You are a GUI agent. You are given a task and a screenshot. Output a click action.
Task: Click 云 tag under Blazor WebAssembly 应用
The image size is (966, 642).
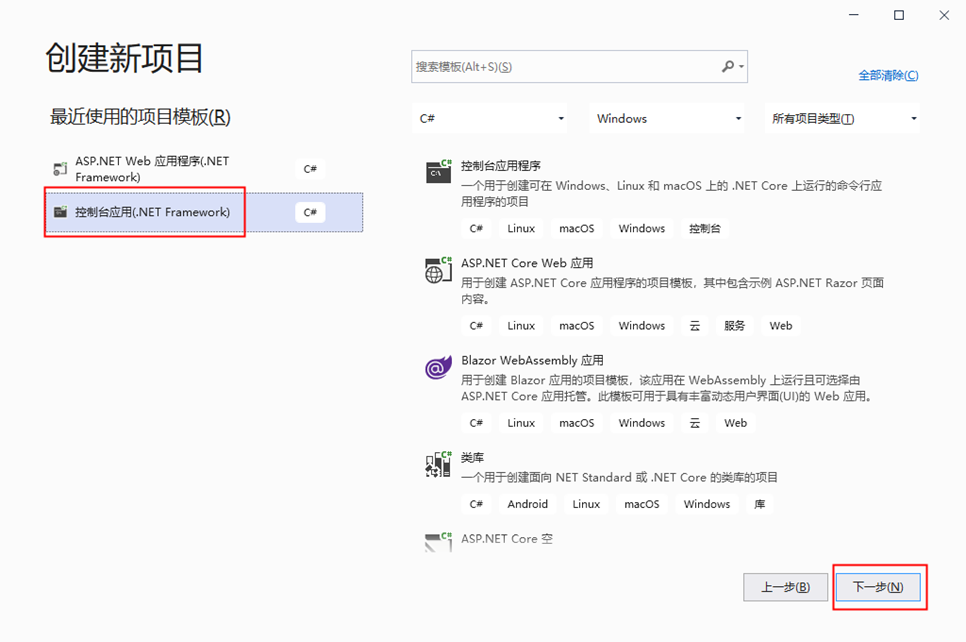[694, 423]
